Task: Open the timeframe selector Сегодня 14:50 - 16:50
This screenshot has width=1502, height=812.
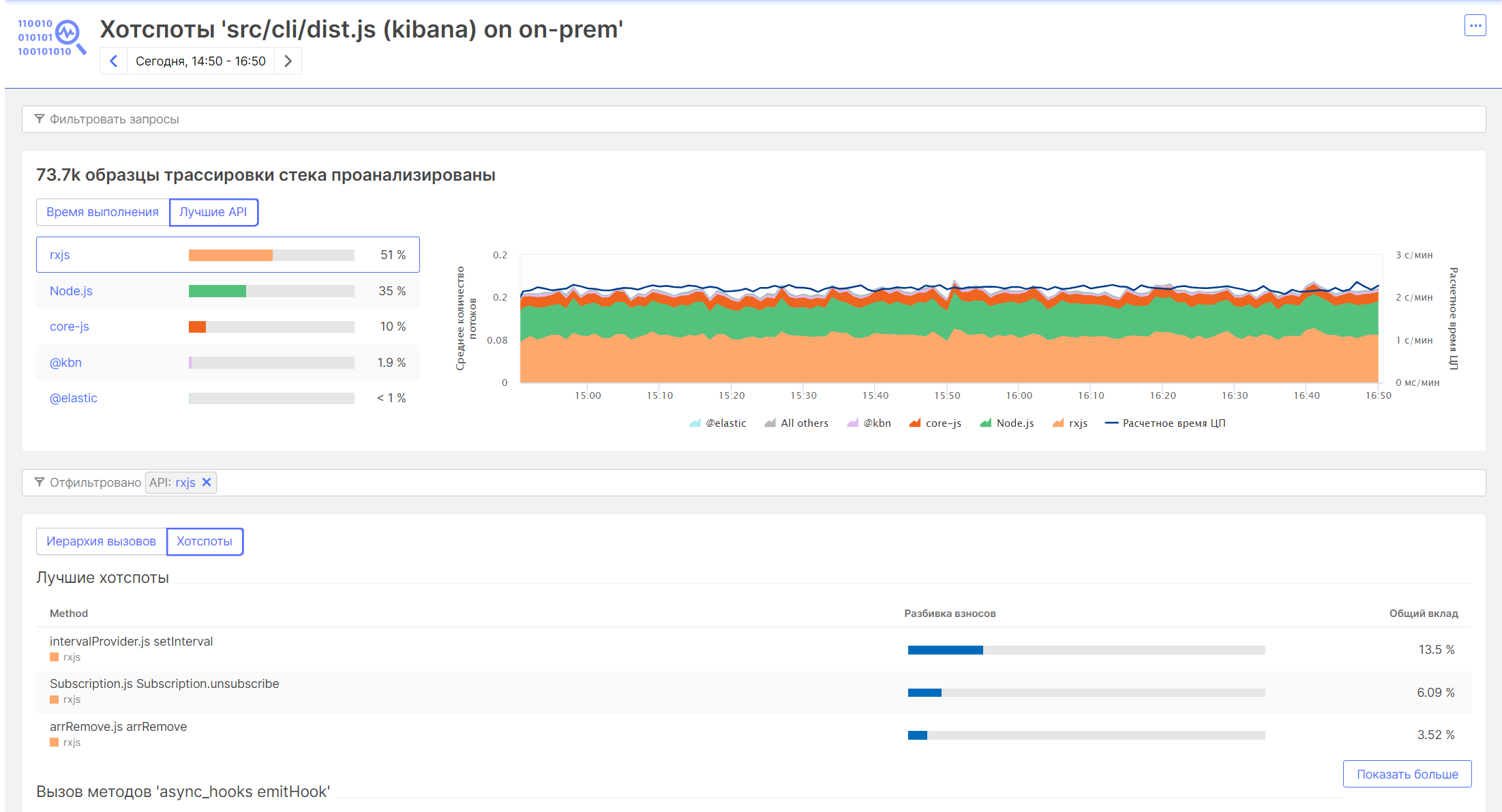Action: coord(200,61)
